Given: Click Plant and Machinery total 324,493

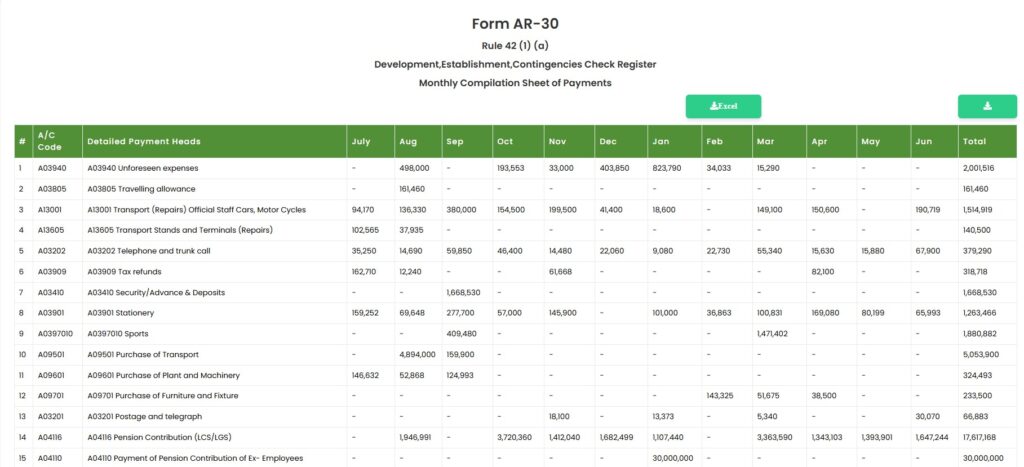Looking at the screenshot, I should 977,376.
